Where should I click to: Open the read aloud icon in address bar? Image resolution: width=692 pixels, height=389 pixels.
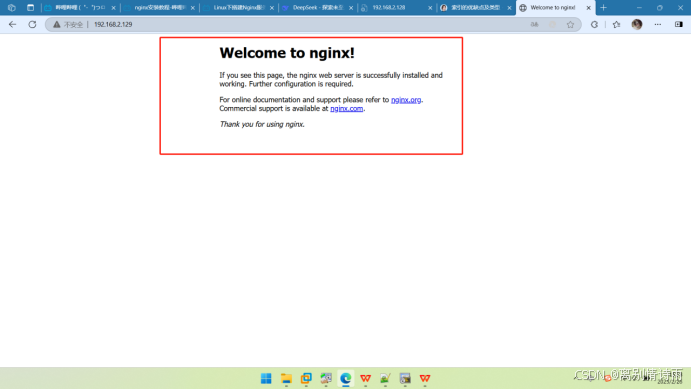coord(534,25)
